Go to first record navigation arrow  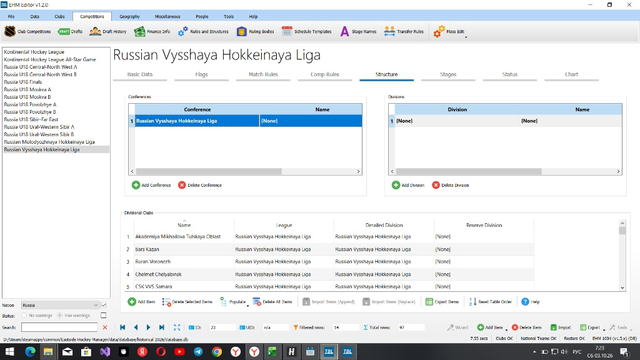point(122,327)
